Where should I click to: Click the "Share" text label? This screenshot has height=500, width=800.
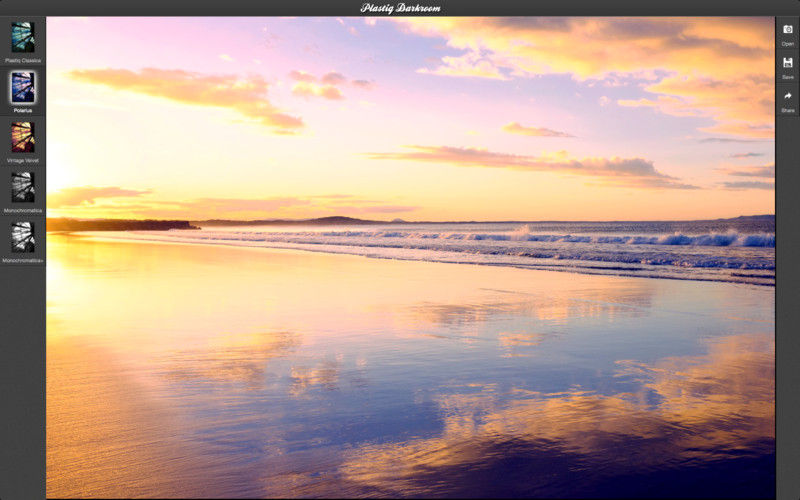pyautogui.click(x=787, y=110)
